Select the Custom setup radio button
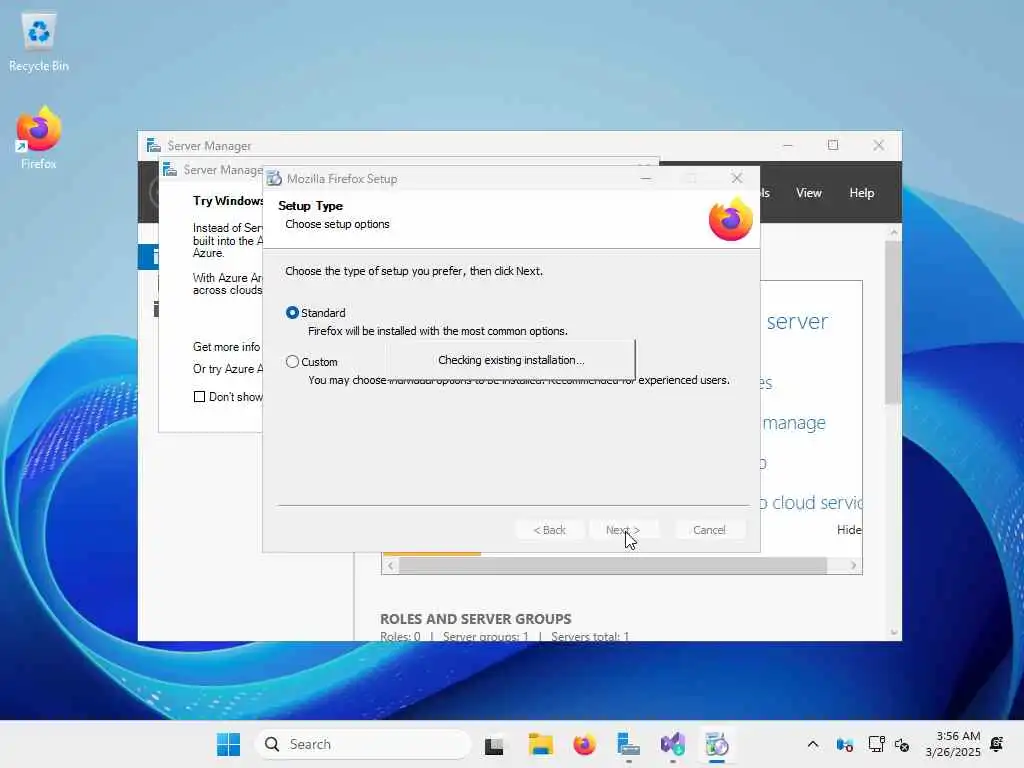 (x=292, y=361)
